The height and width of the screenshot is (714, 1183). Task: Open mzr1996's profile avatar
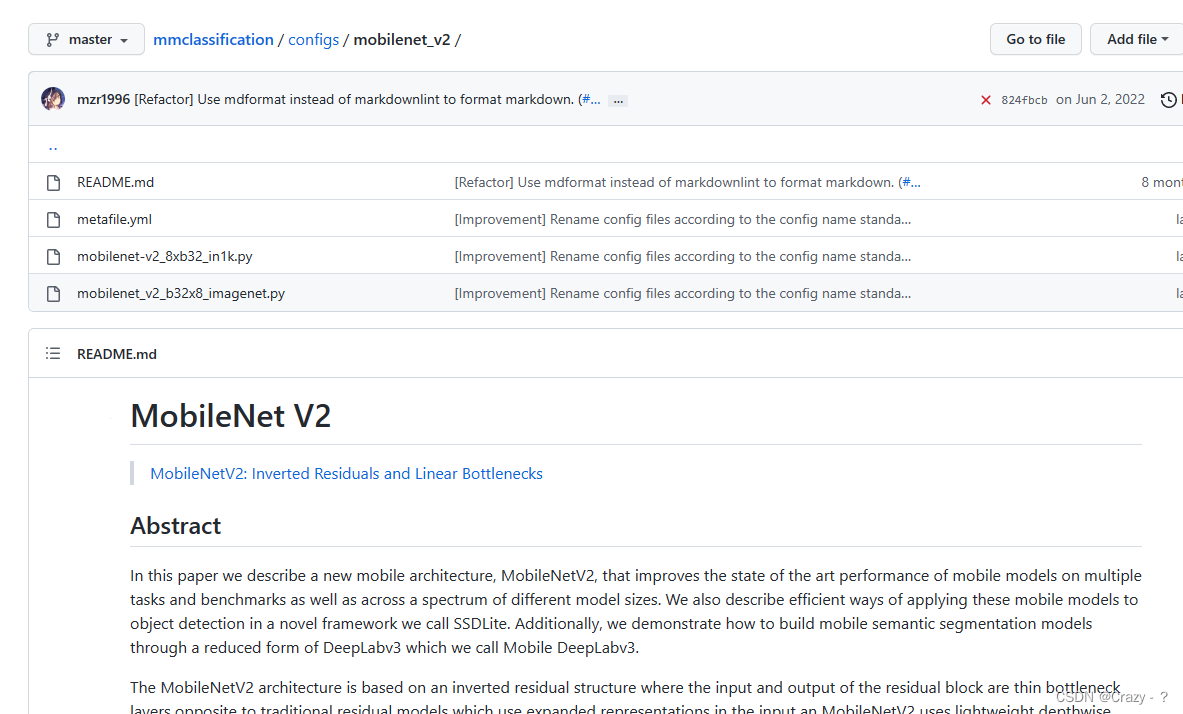(52, 99)
